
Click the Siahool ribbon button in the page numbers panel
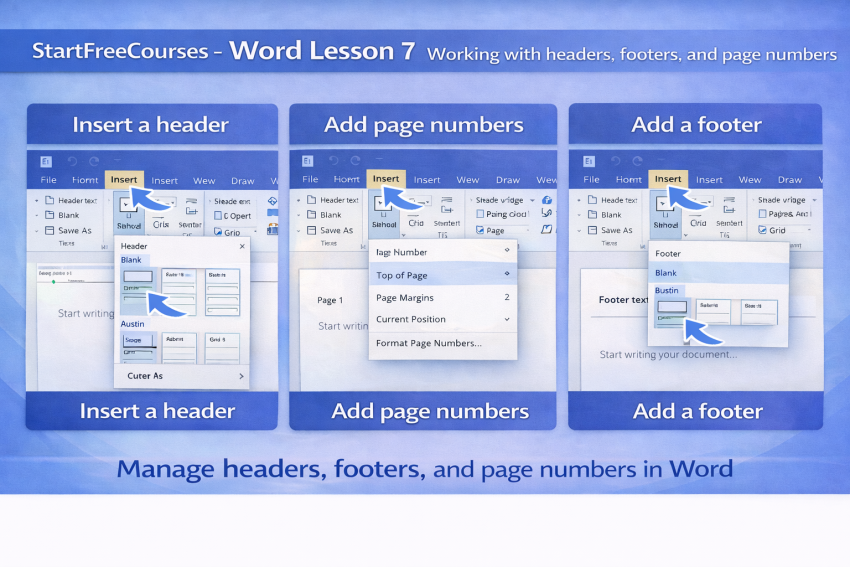tap(384, 212)
